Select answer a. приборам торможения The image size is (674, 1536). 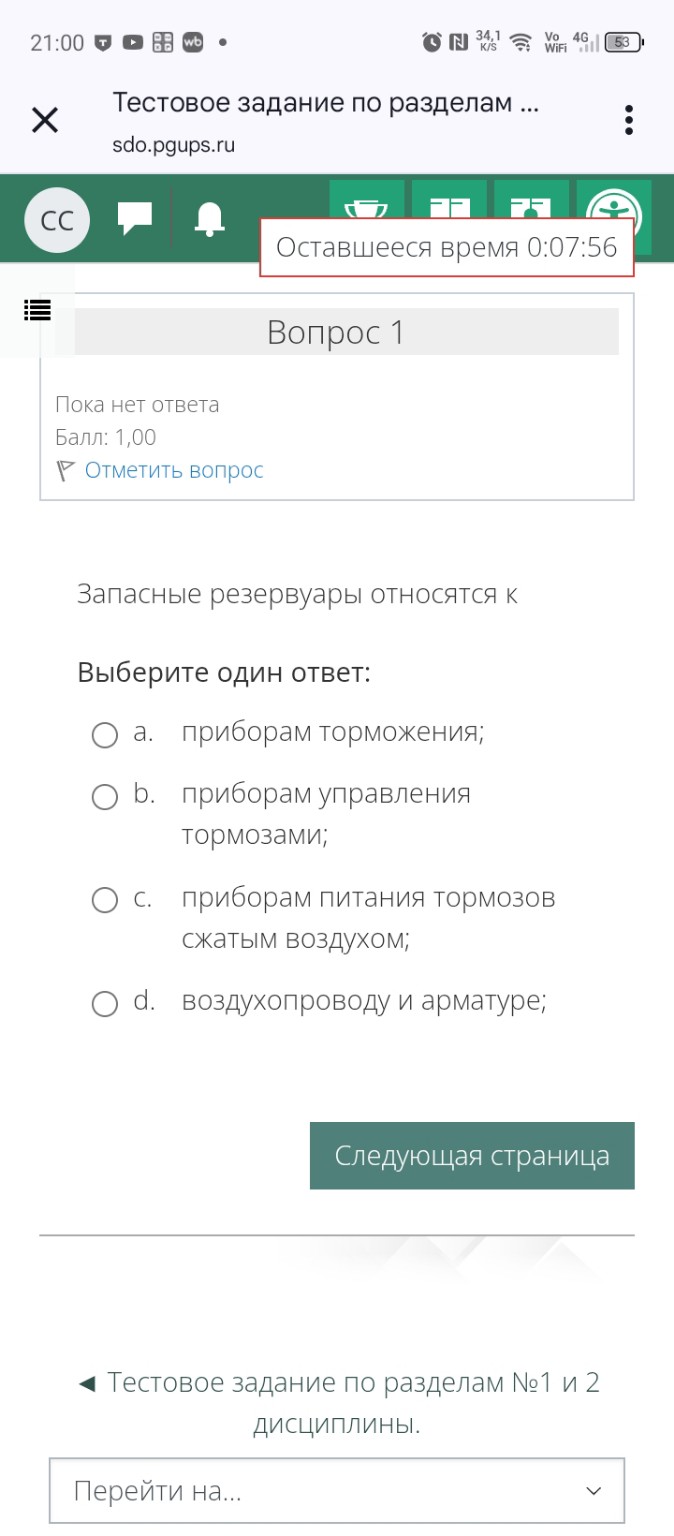point(105,735)
